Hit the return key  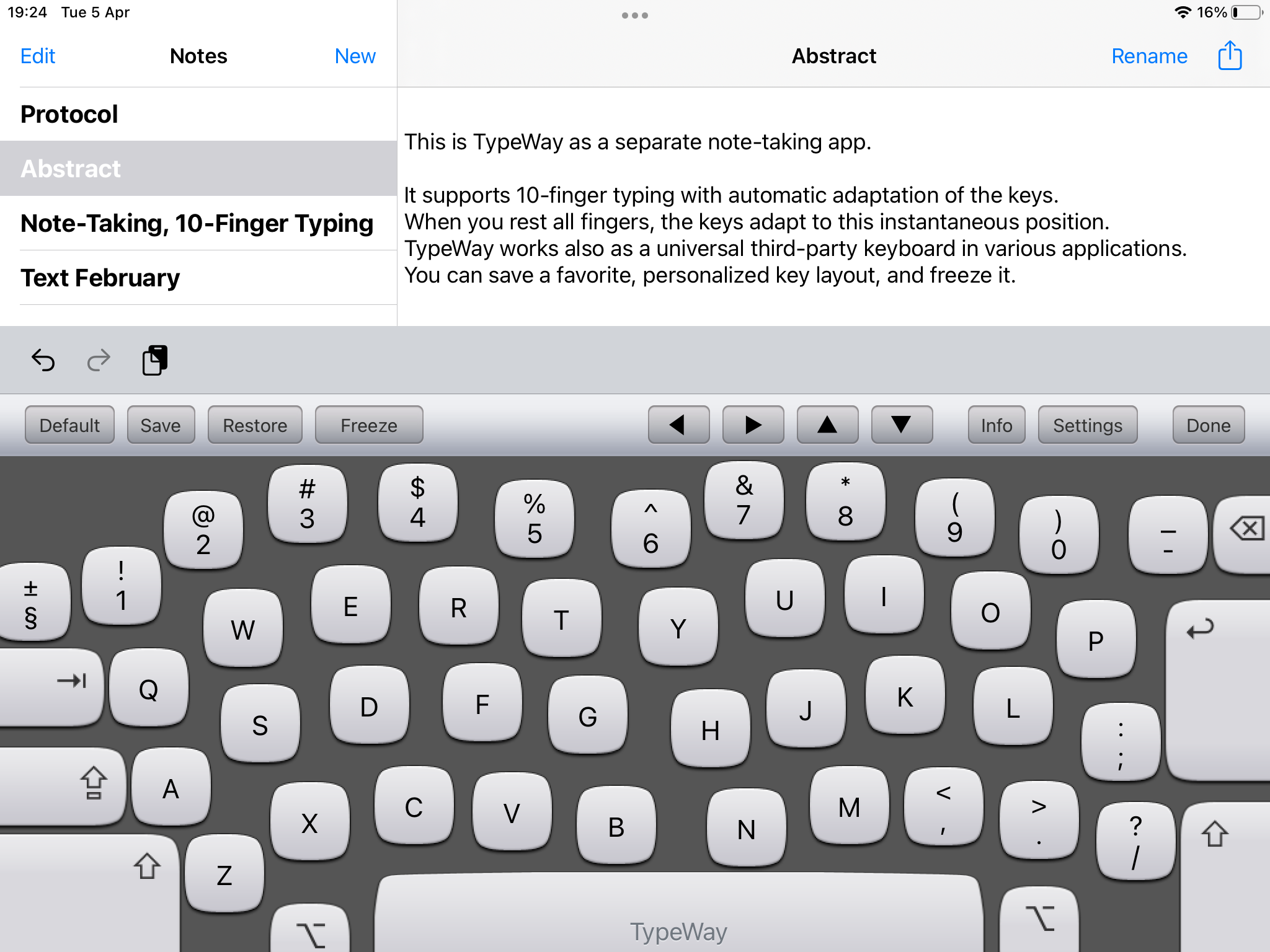tap(1218, 689)
